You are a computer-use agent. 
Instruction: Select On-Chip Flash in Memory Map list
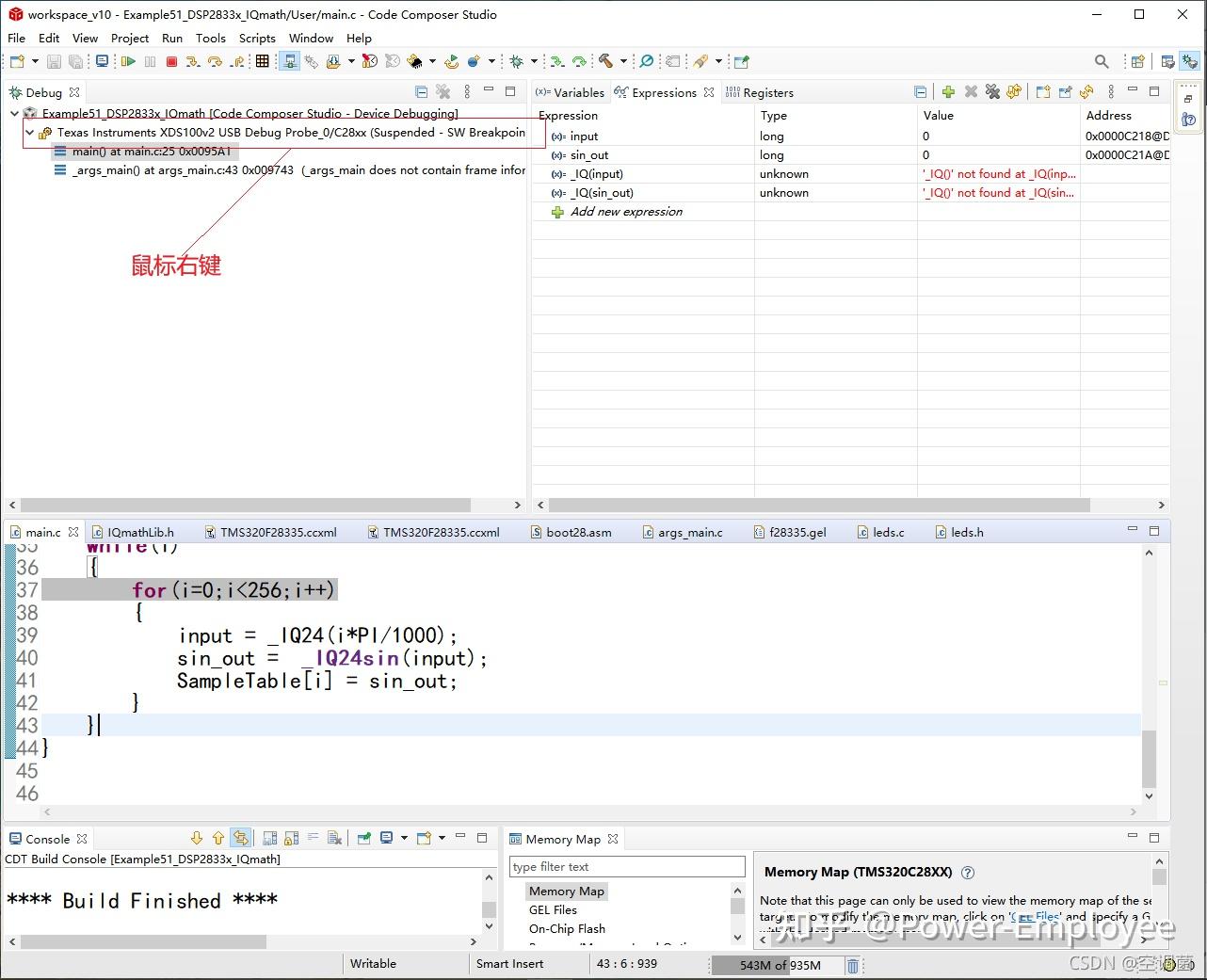(567, 928)
